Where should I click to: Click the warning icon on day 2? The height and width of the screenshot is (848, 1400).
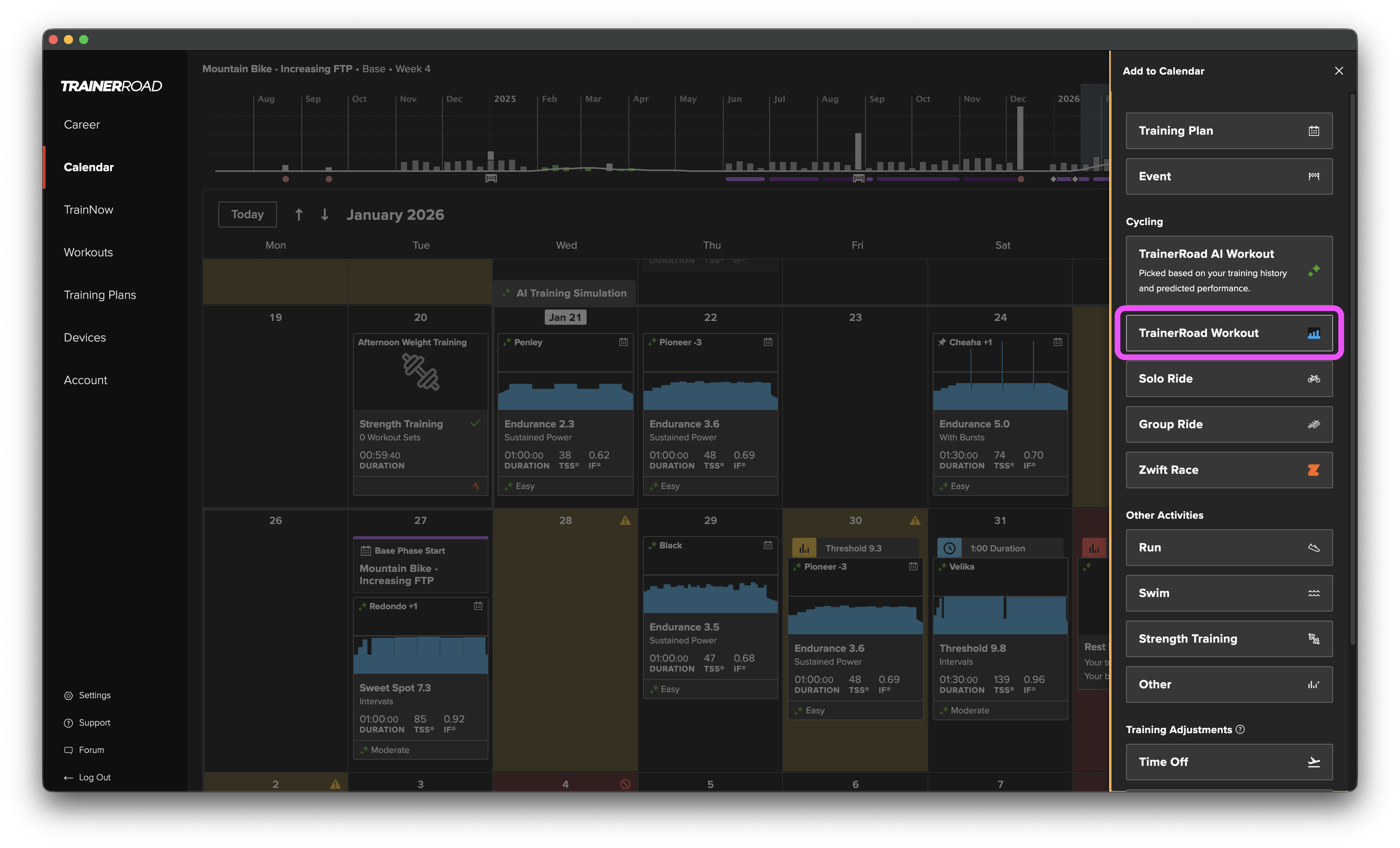coord(335,784)
